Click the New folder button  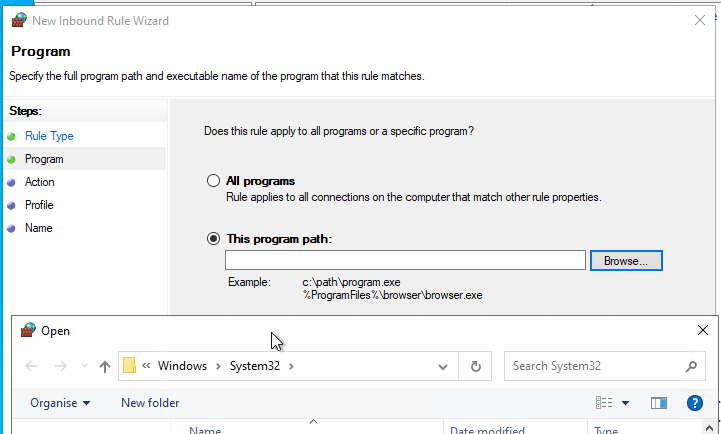pos(150,403)
